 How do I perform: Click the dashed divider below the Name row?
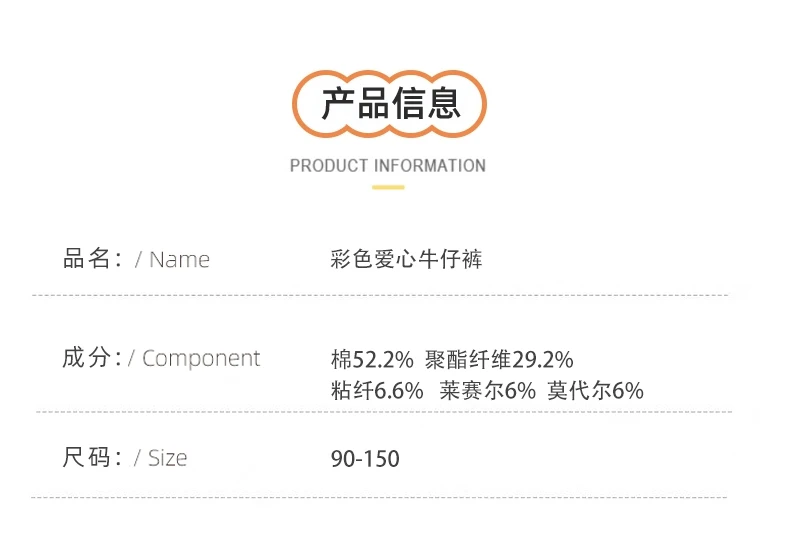point(380,295)
